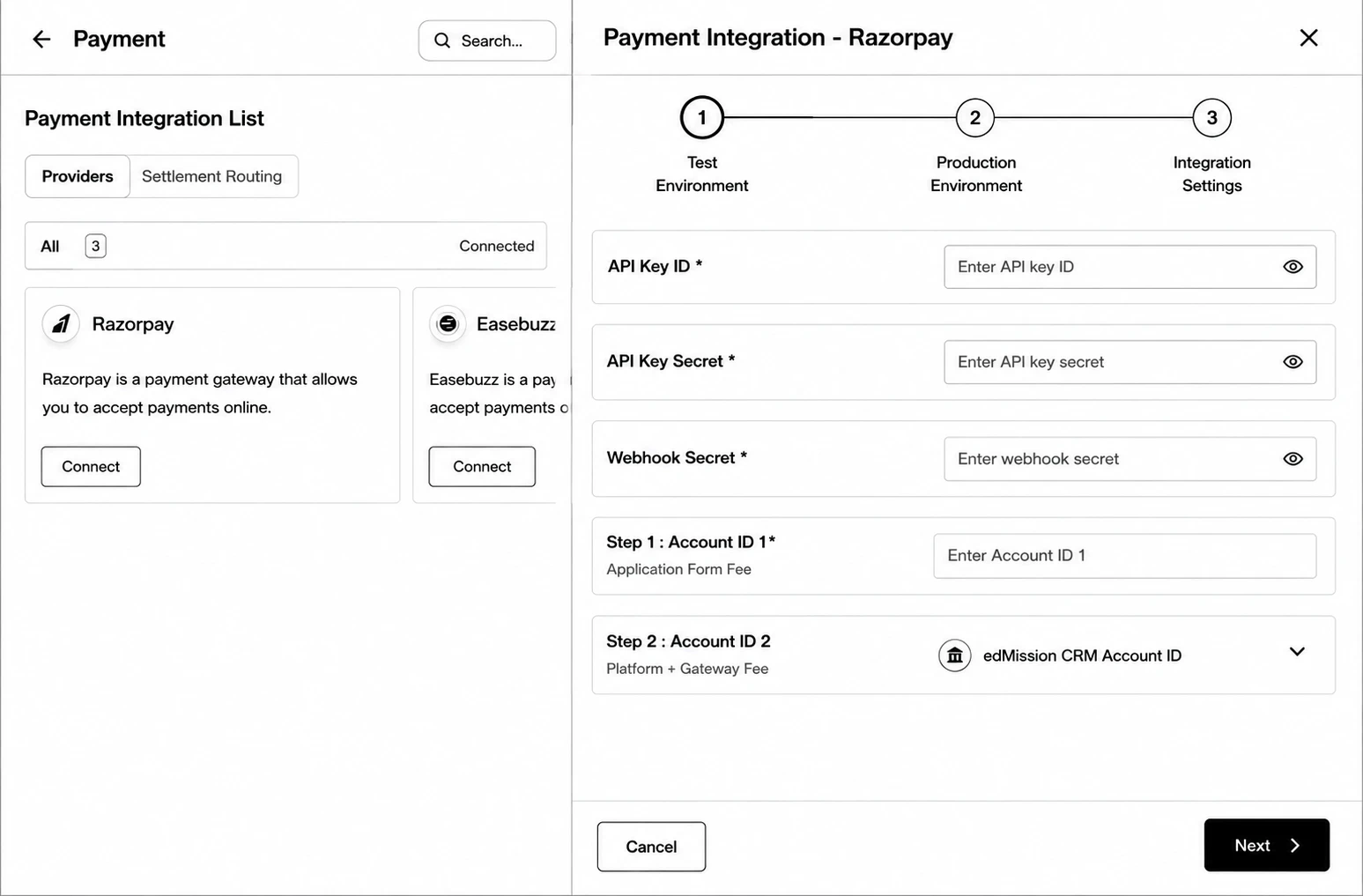Connect the Easebuzz provider
This screenshot has height=896, width=1363.
(x=482, y=466)
